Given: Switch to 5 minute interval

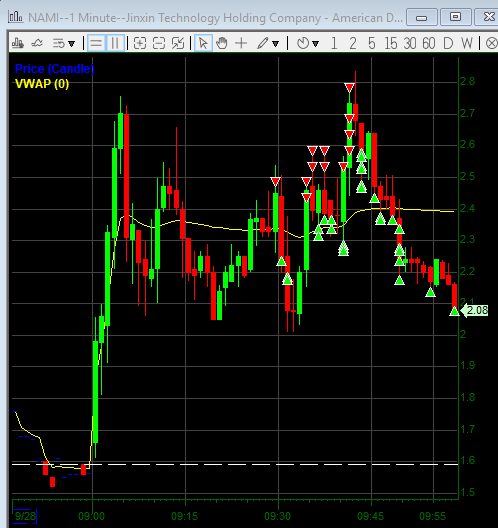Looking at the screenshot, I should pos(372,43).
